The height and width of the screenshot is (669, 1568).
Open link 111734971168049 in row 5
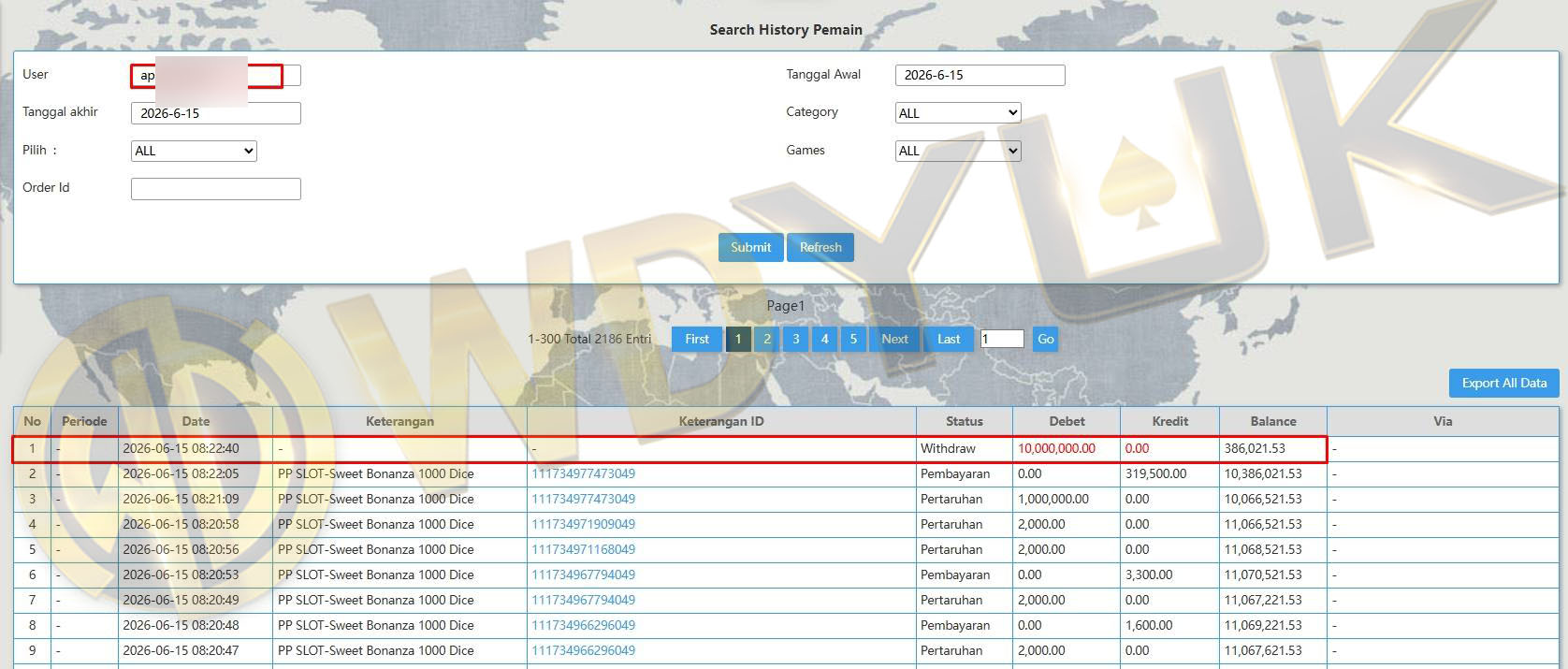(x=583, y=549)
